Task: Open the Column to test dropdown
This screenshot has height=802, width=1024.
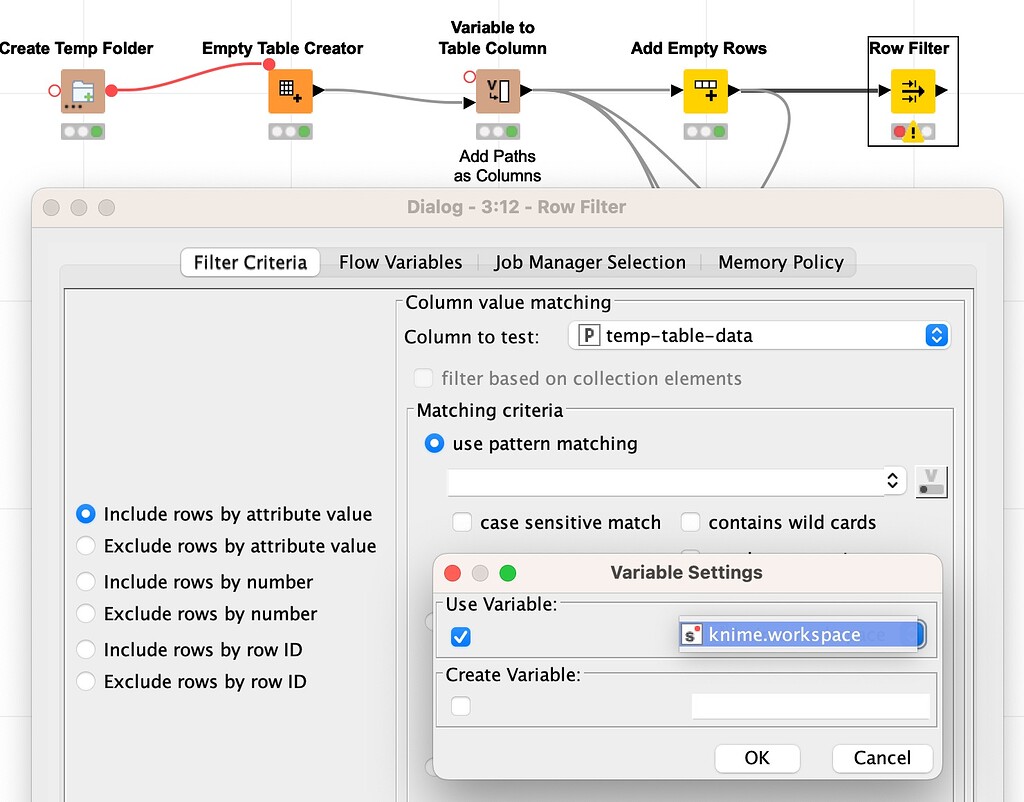Action: click(936, 335)
